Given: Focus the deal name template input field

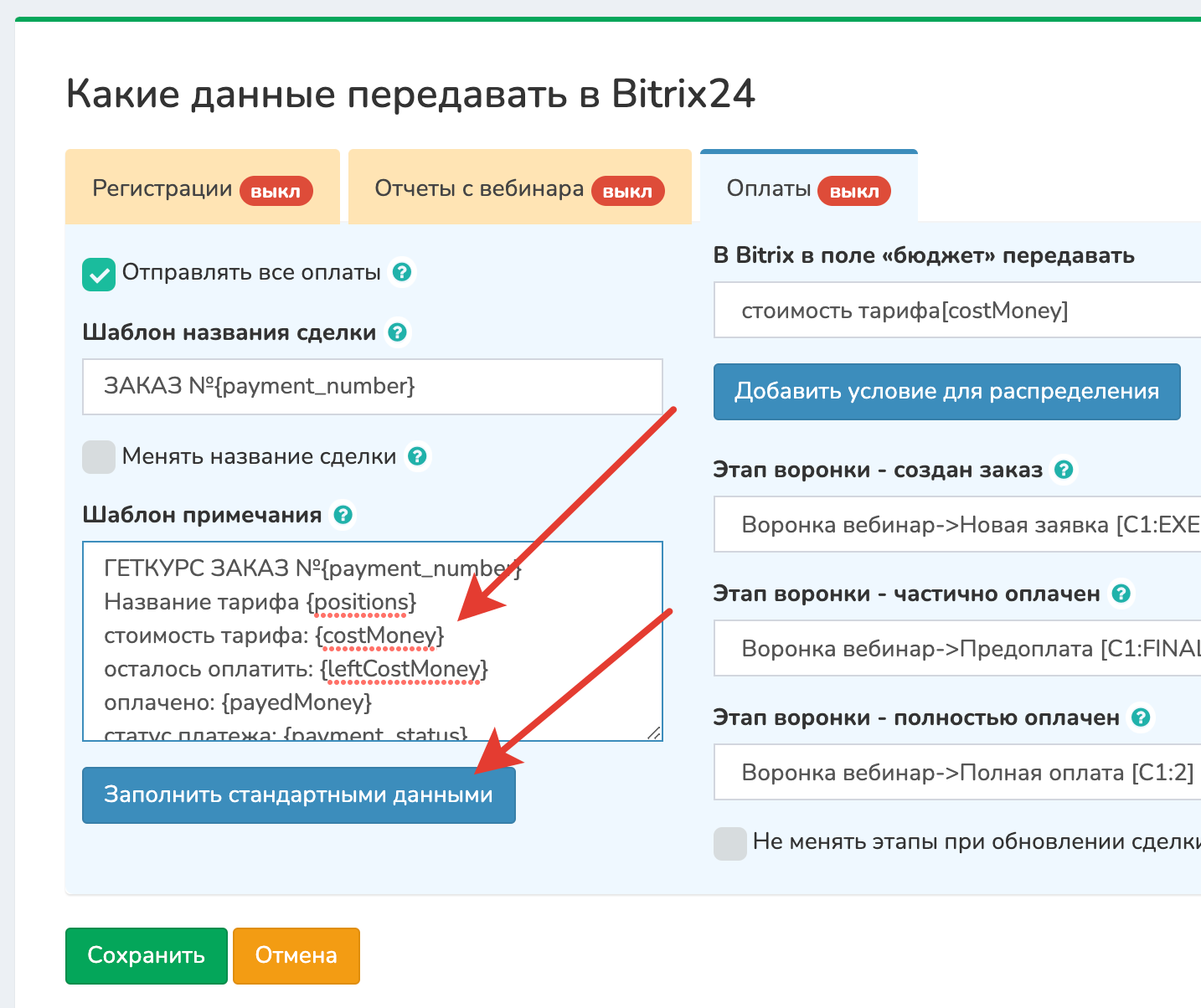Looking at the screenshot, I should [373, 387].
